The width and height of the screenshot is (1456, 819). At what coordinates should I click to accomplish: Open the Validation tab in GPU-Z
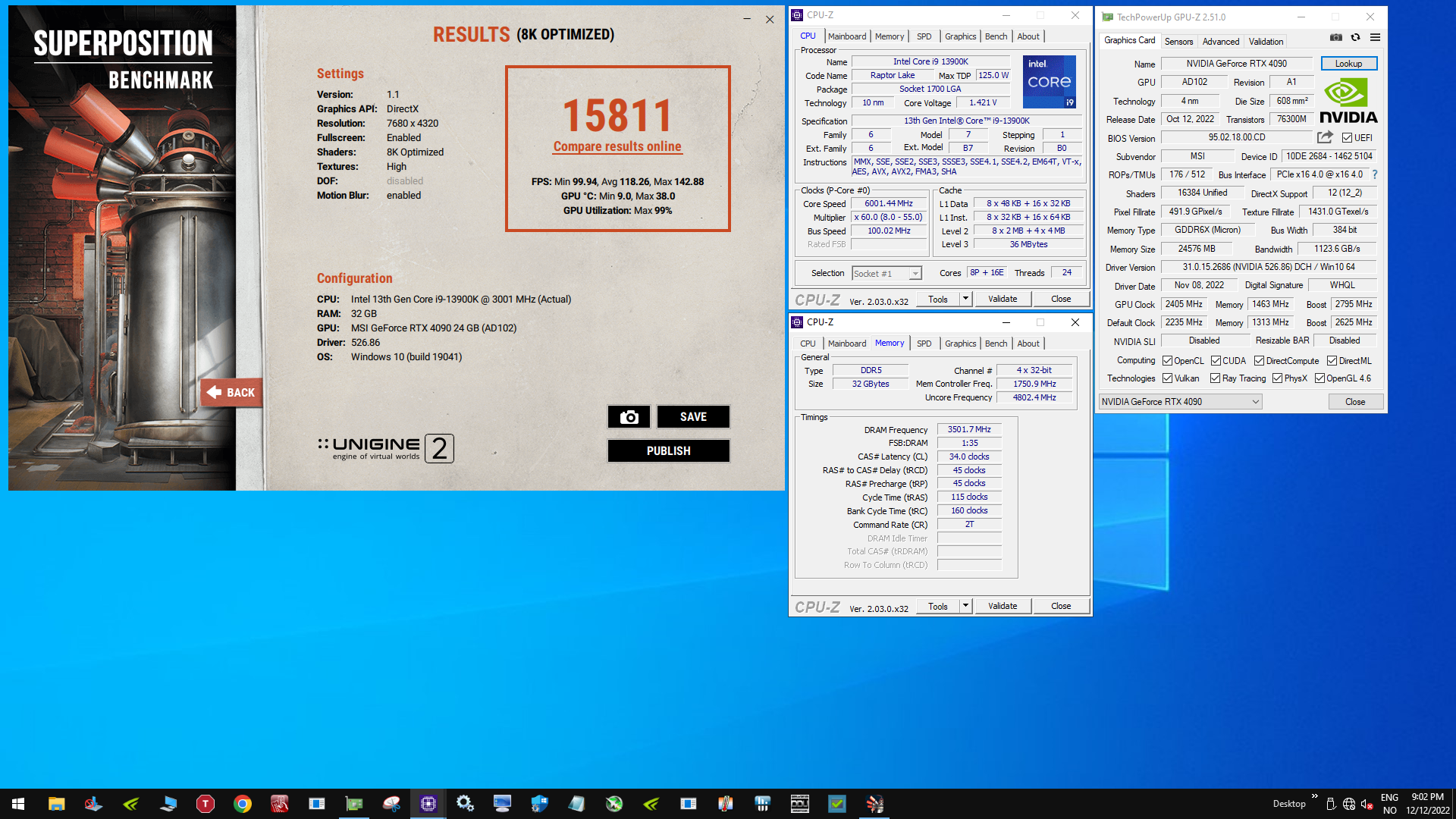(x=1266, y=42)
